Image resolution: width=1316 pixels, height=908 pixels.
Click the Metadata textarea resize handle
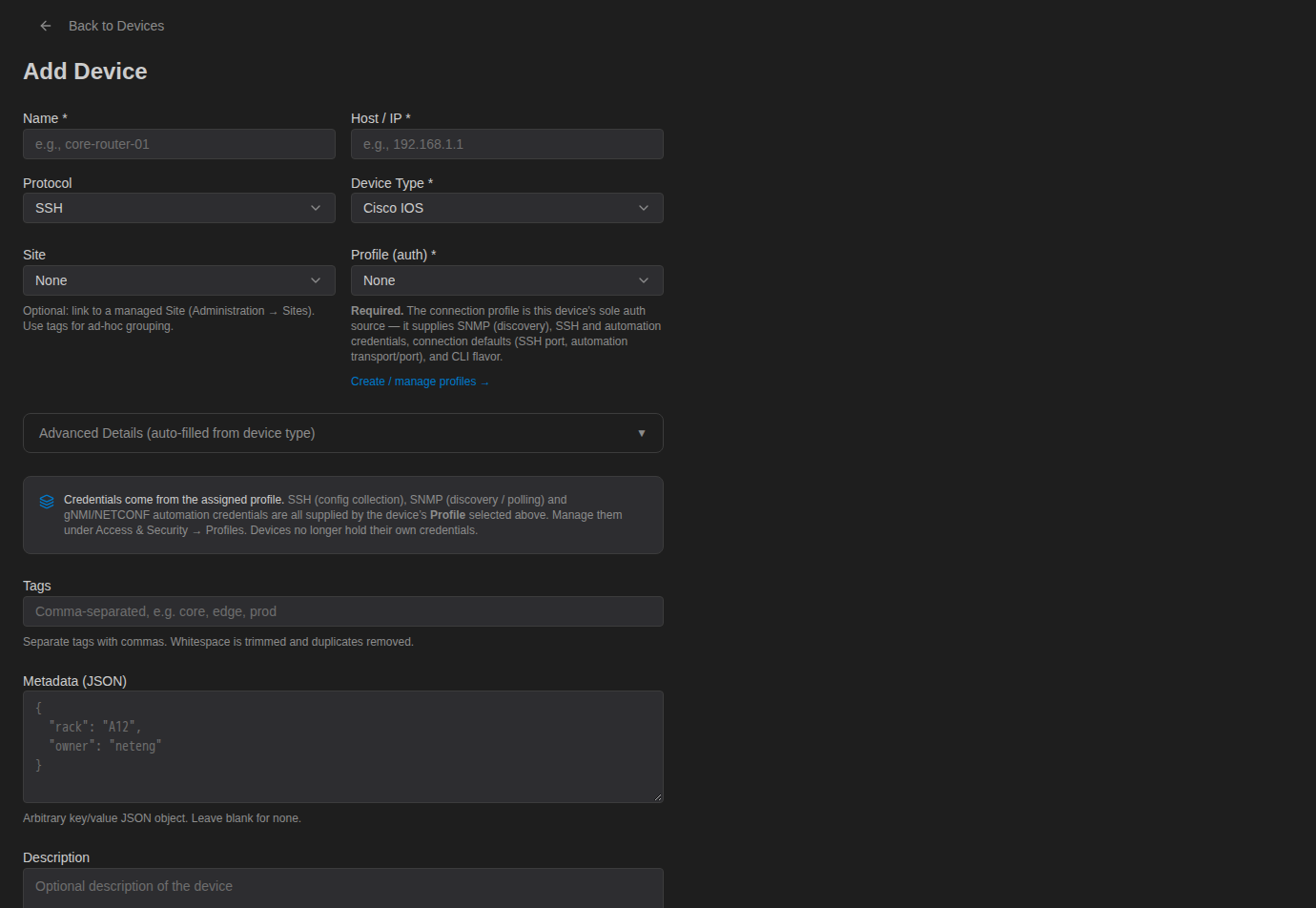coord(657,796)
